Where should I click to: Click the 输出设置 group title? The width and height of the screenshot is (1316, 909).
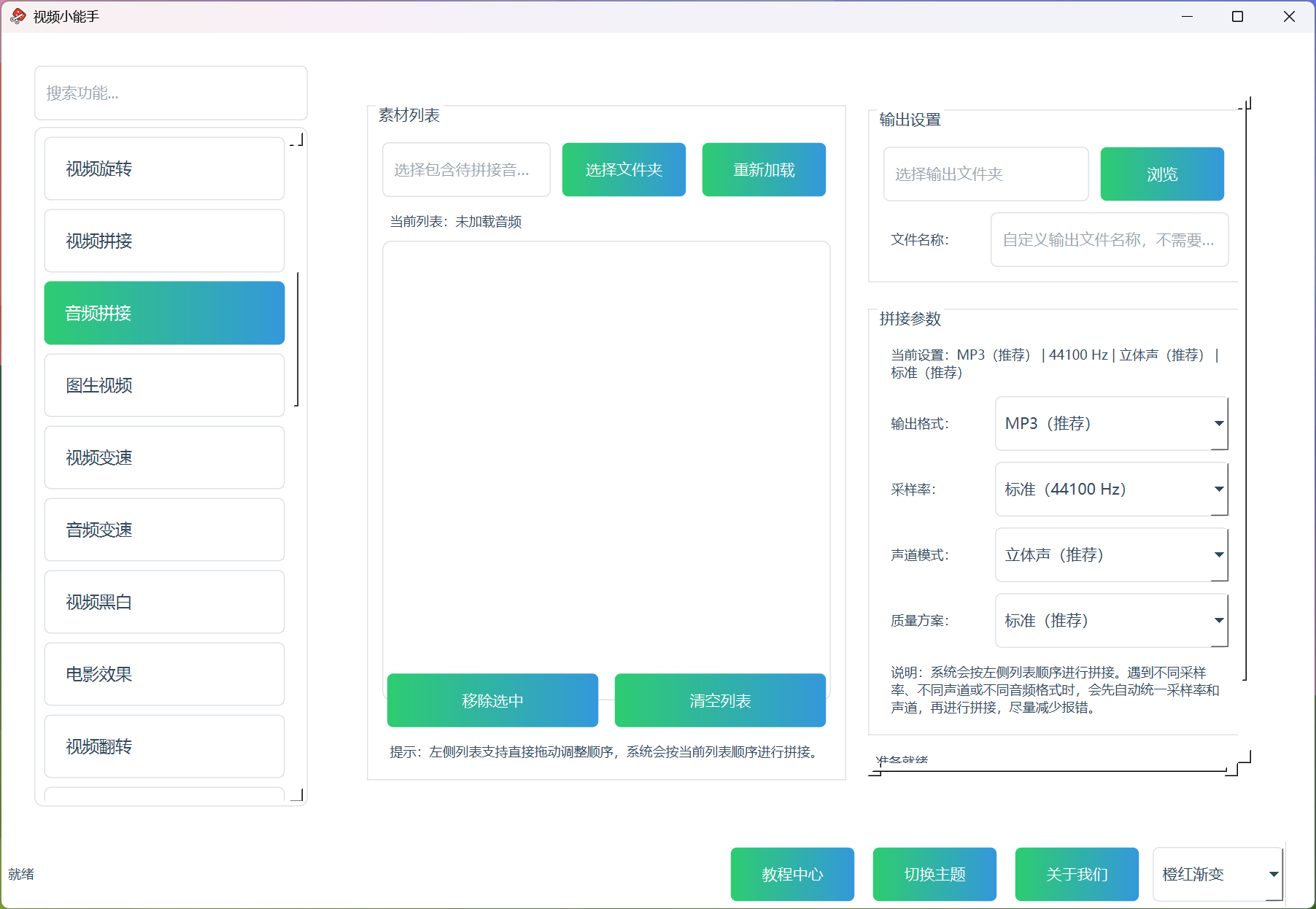pos(910,120)
